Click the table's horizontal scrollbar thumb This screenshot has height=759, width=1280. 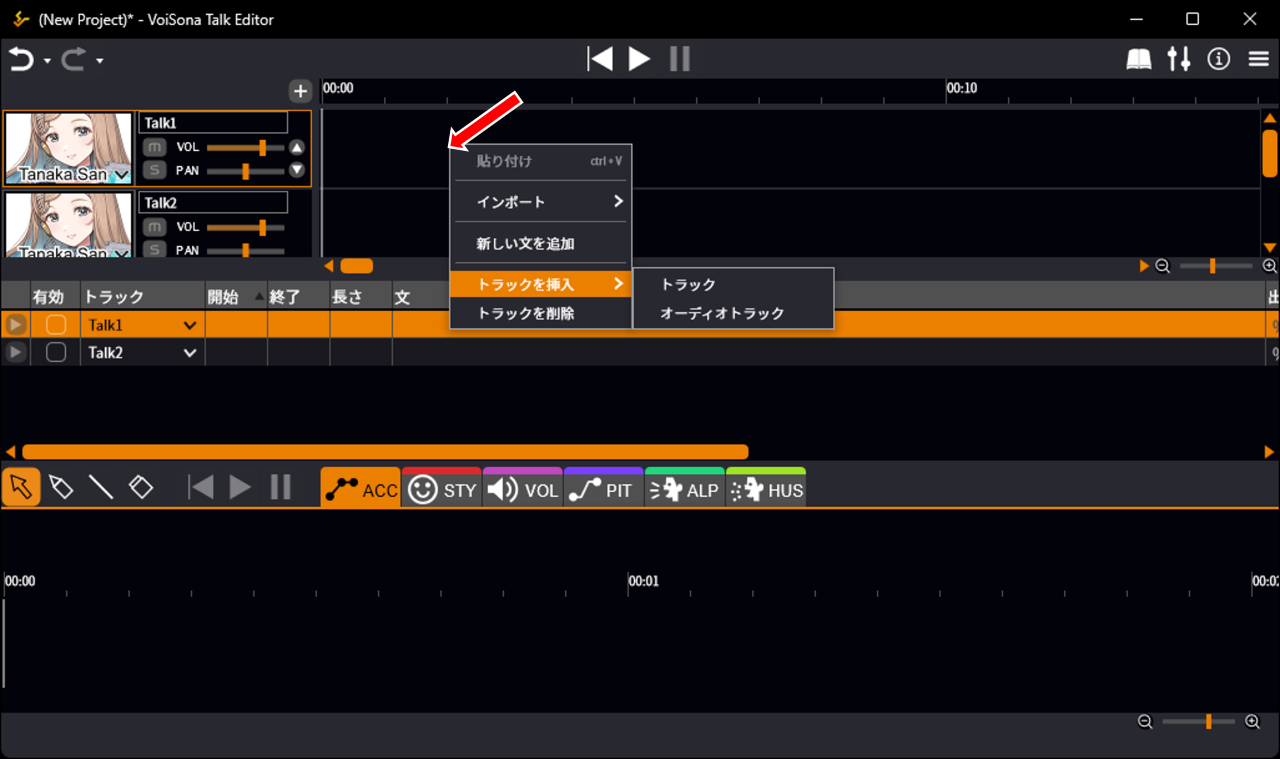coord(385,452)
